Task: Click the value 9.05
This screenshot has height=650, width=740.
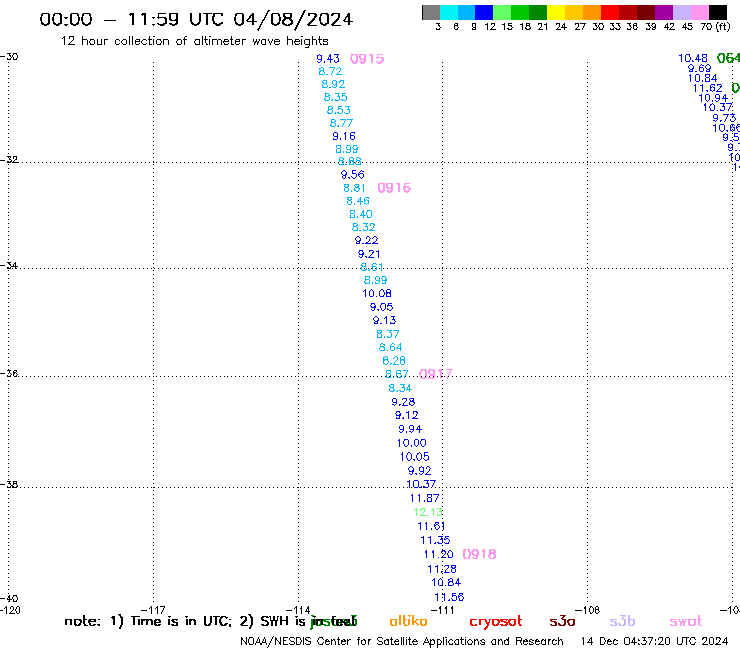Action: [x=381, y=307]
